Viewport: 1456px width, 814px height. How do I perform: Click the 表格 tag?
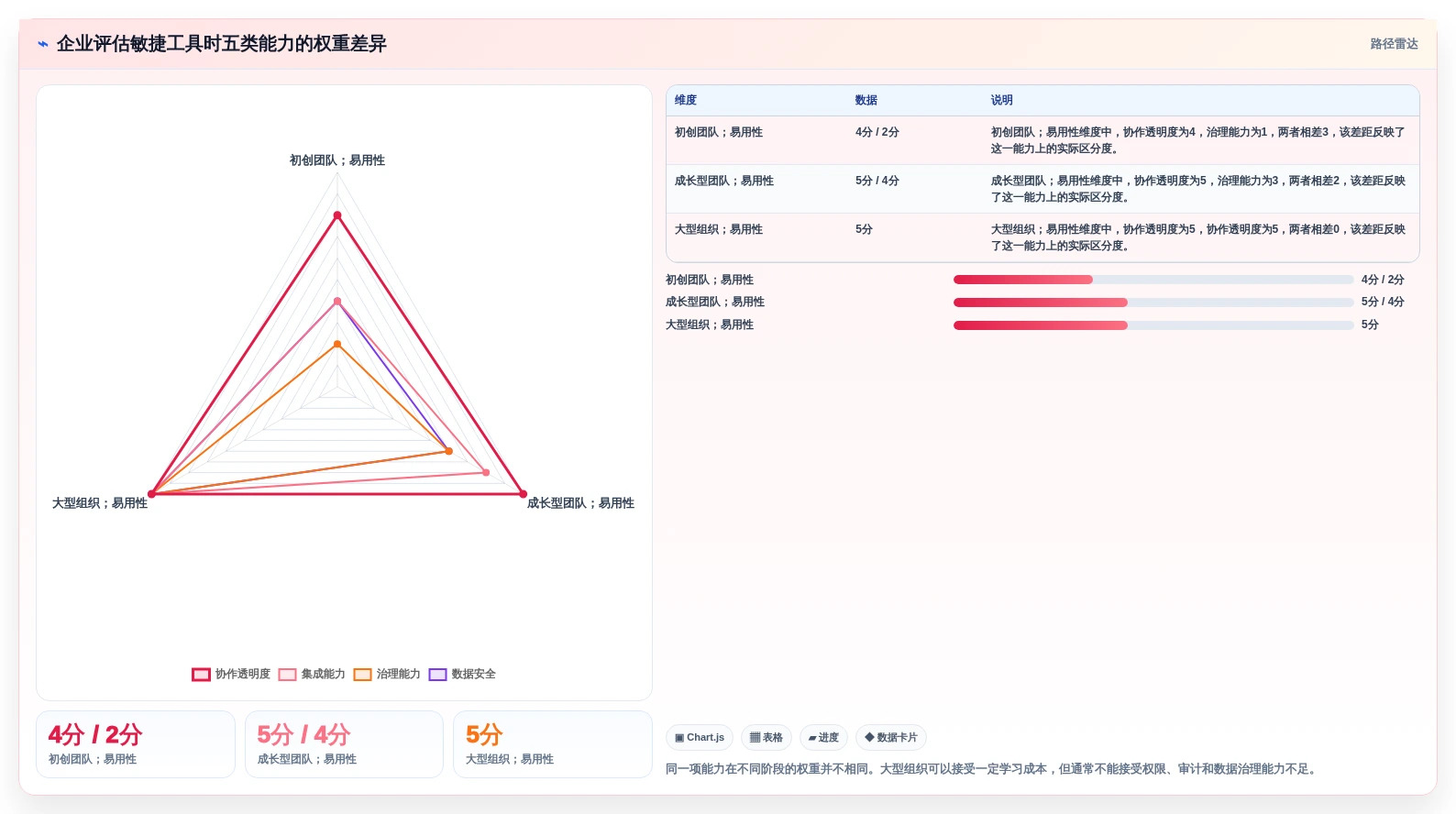coord(767,737)
